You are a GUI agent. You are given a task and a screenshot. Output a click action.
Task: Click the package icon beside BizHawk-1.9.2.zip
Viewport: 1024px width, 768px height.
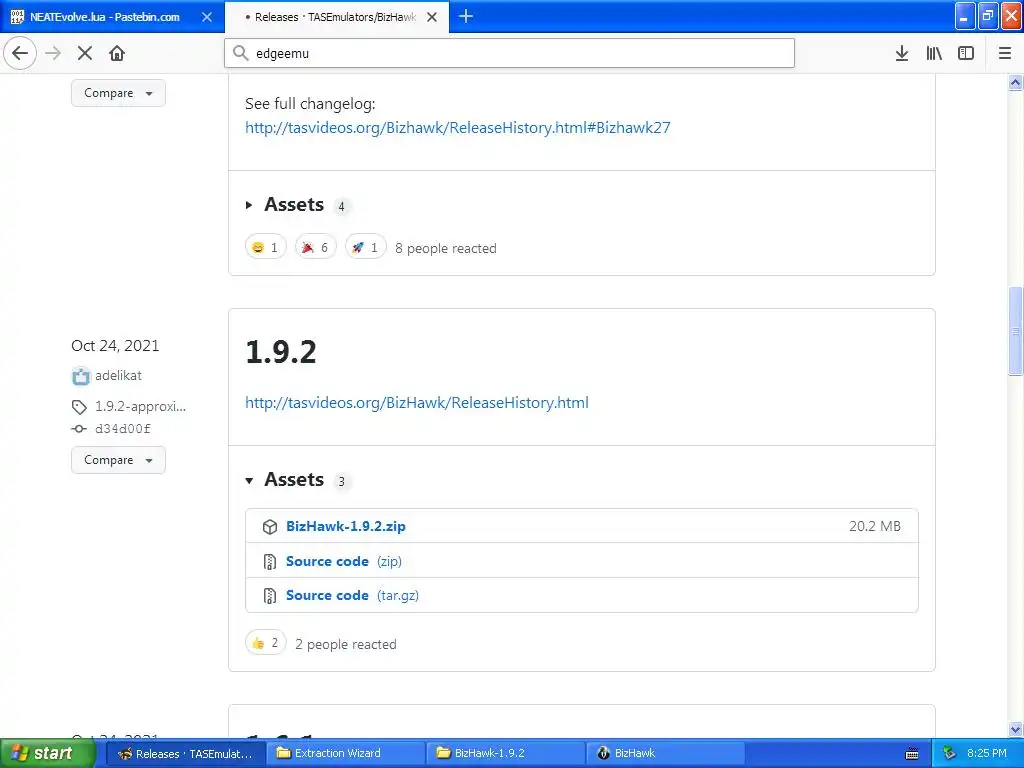(270, 526)
